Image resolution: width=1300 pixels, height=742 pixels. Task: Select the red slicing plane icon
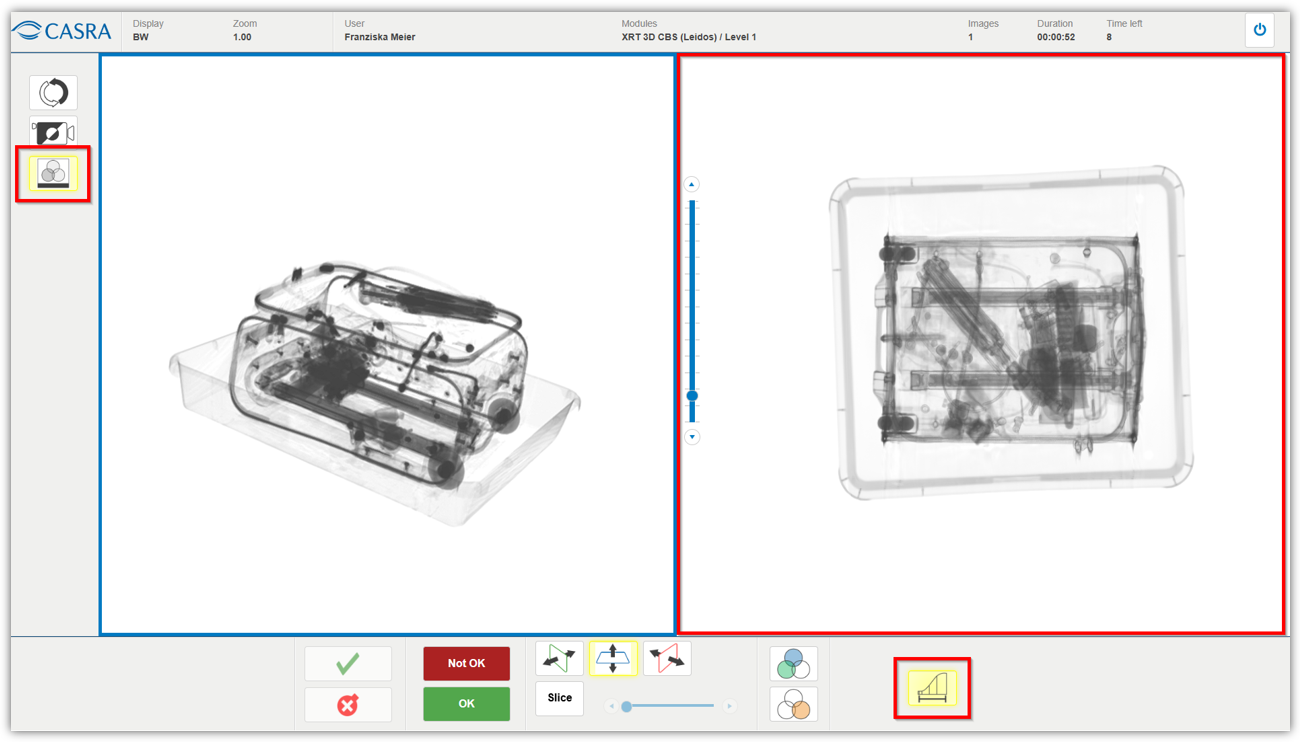667,658
